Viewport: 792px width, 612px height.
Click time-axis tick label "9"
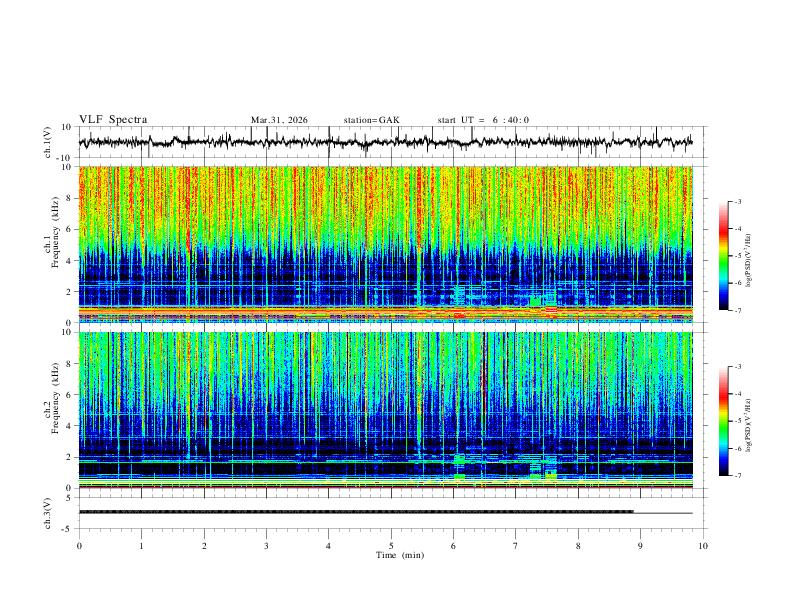click(640, 546)
